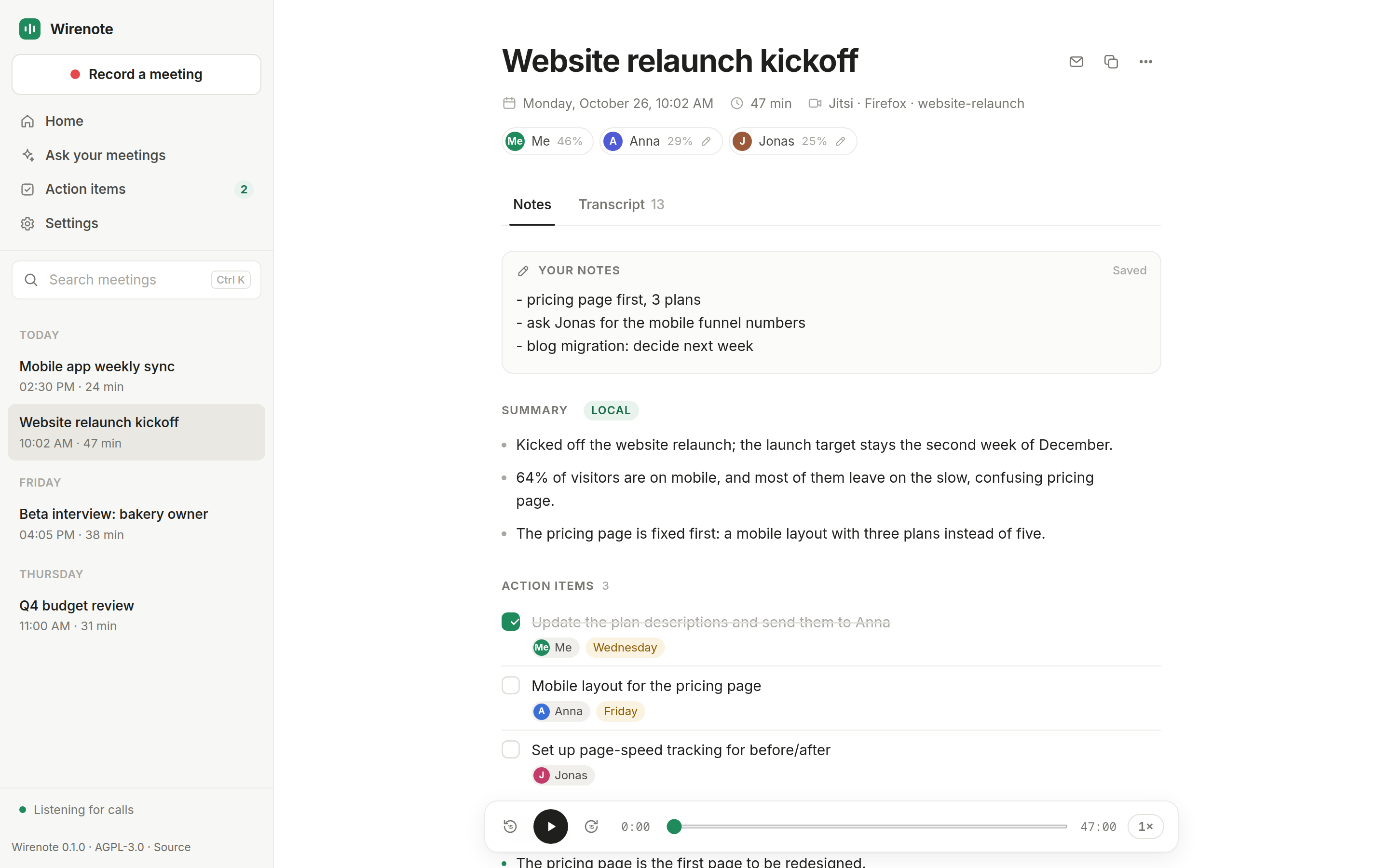Uncheck the Update plan descriptions action item
The height and width of the screenshot is (868, 1389).
(x=511, y=622)
